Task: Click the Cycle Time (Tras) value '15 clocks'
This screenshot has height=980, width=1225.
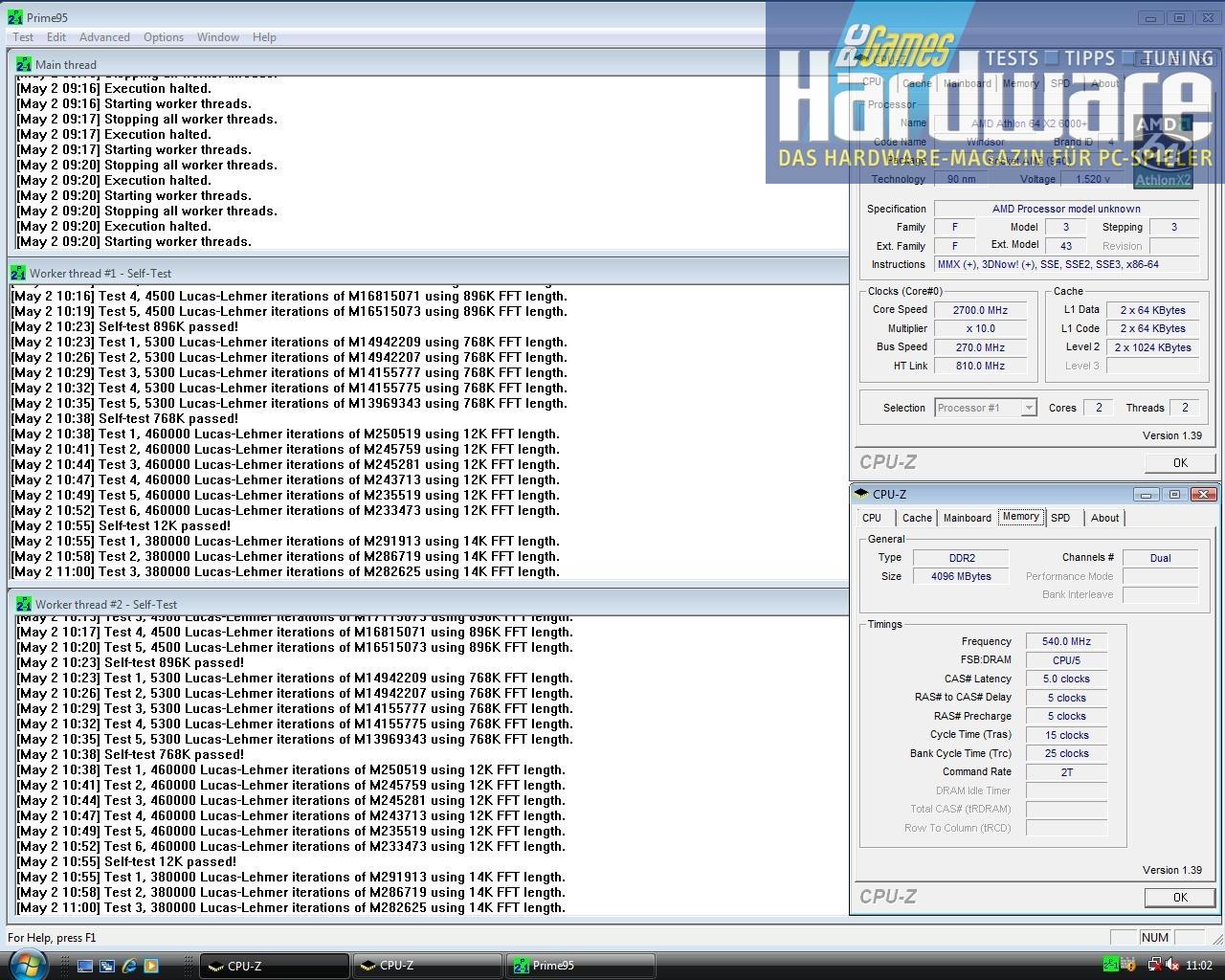Action: [1066, 735]
